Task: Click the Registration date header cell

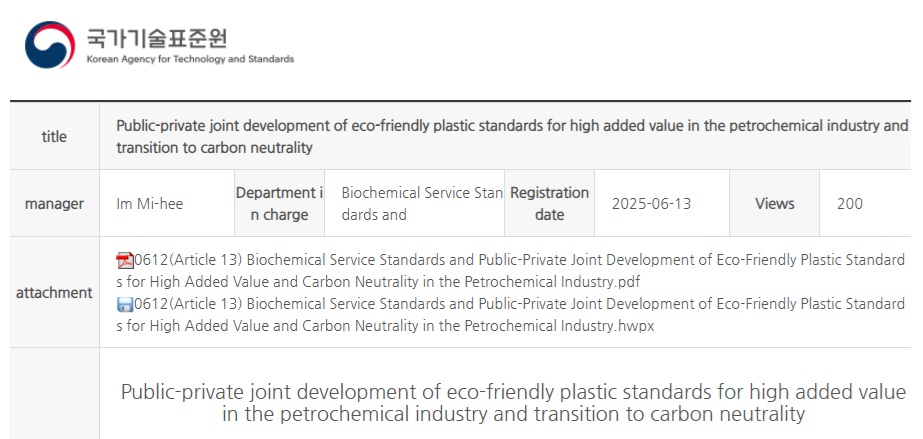Action: [549, 204]
